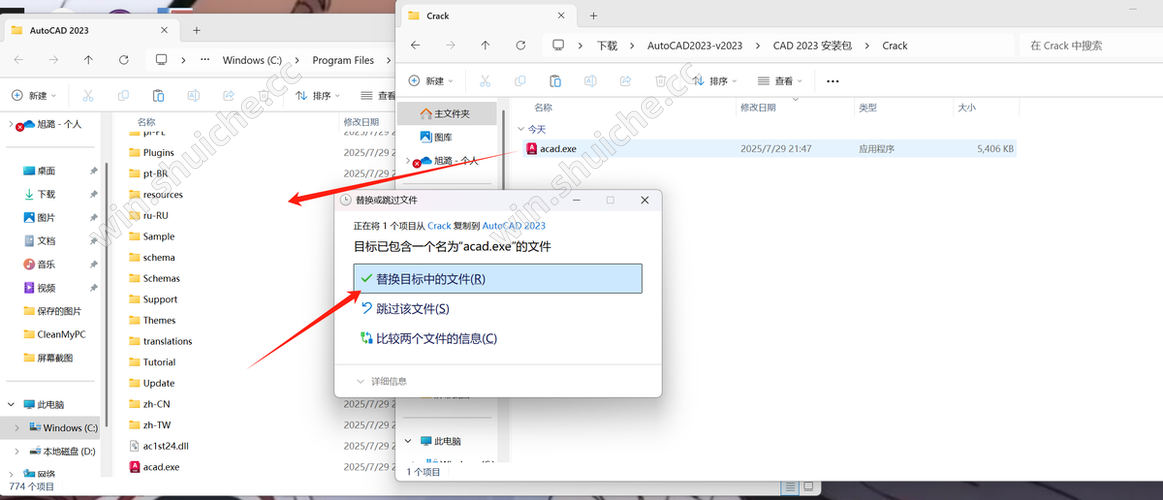1163x500 pixels.
Task: Click the Copy icon in AutoCAD 2023 toolbar
Action: click(x=123, y=96)
